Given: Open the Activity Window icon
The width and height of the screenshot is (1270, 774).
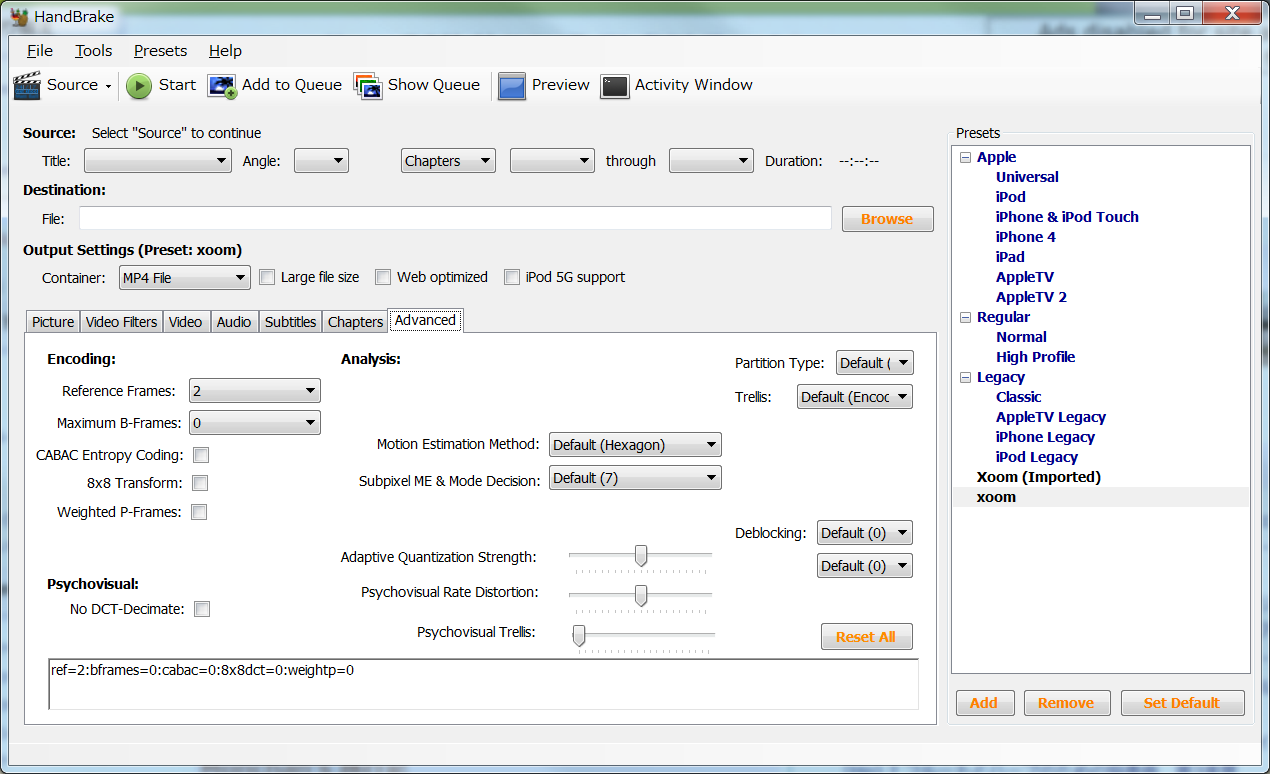Looking at the screenshot, I should (613, 86).
